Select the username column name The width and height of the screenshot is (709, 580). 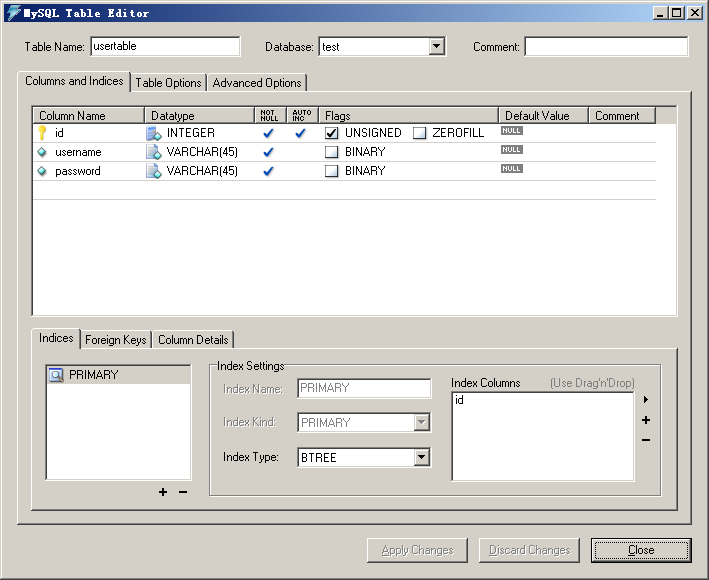pyautogui.click(x=78, y=152)
